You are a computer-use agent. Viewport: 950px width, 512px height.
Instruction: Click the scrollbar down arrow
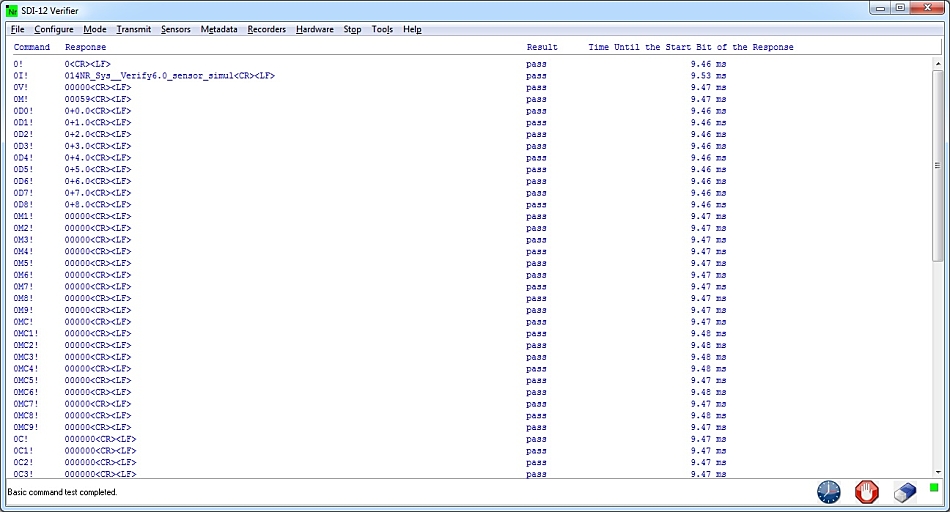(938, 472)
